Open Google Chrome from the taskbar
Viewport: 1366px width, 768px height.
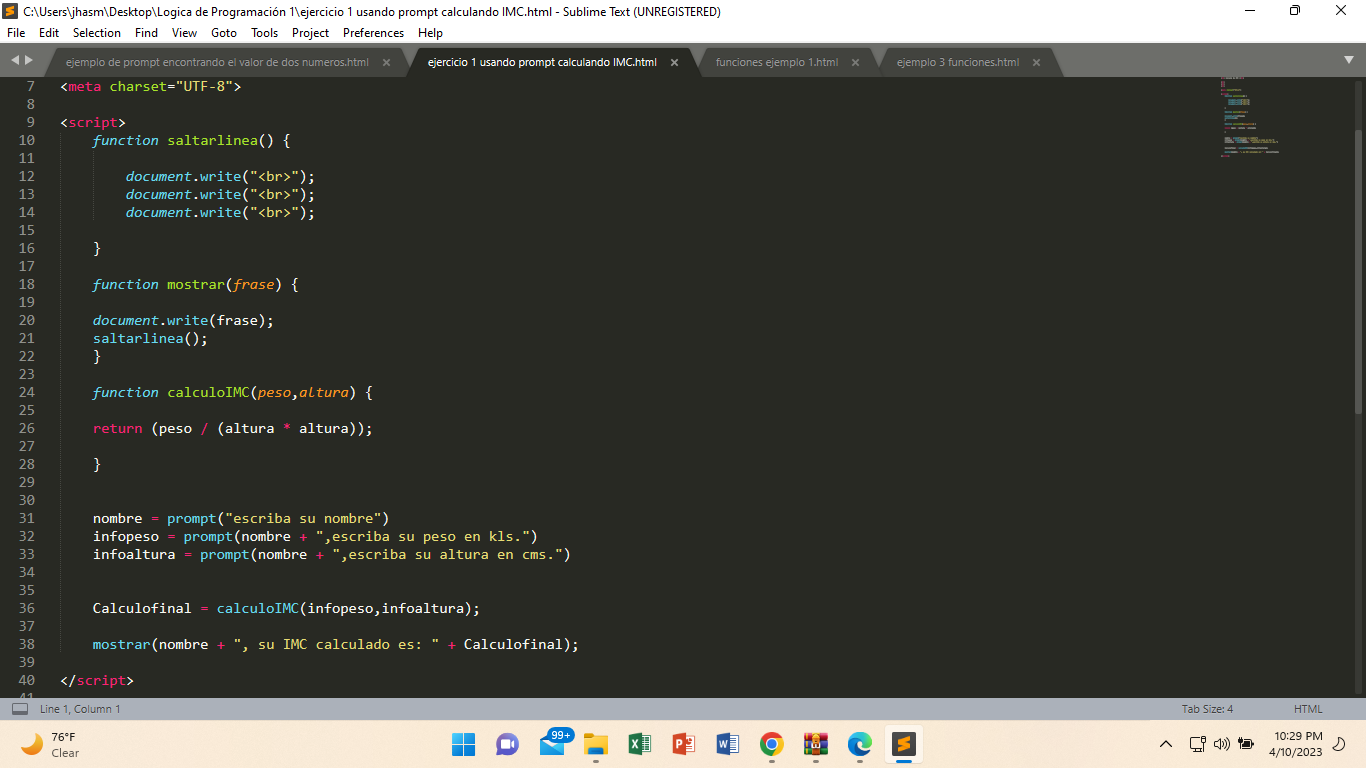(x=771, y=744)
